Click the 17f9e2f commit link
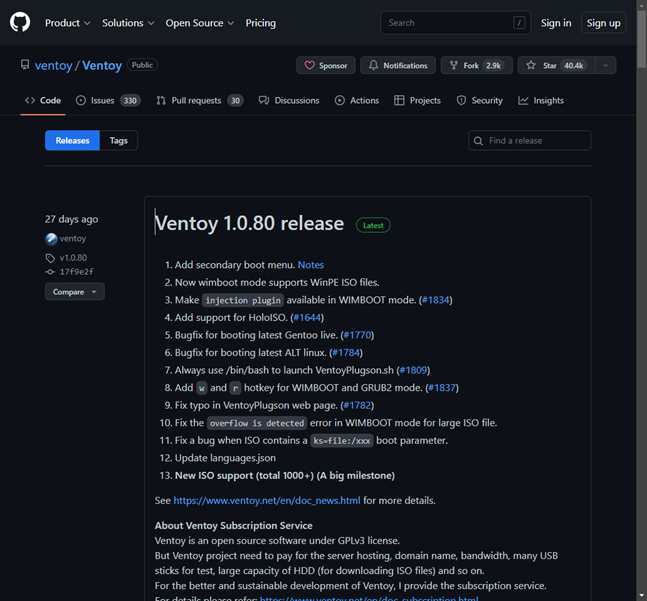This screenshot has width=647, height=601. pos(76,272)
